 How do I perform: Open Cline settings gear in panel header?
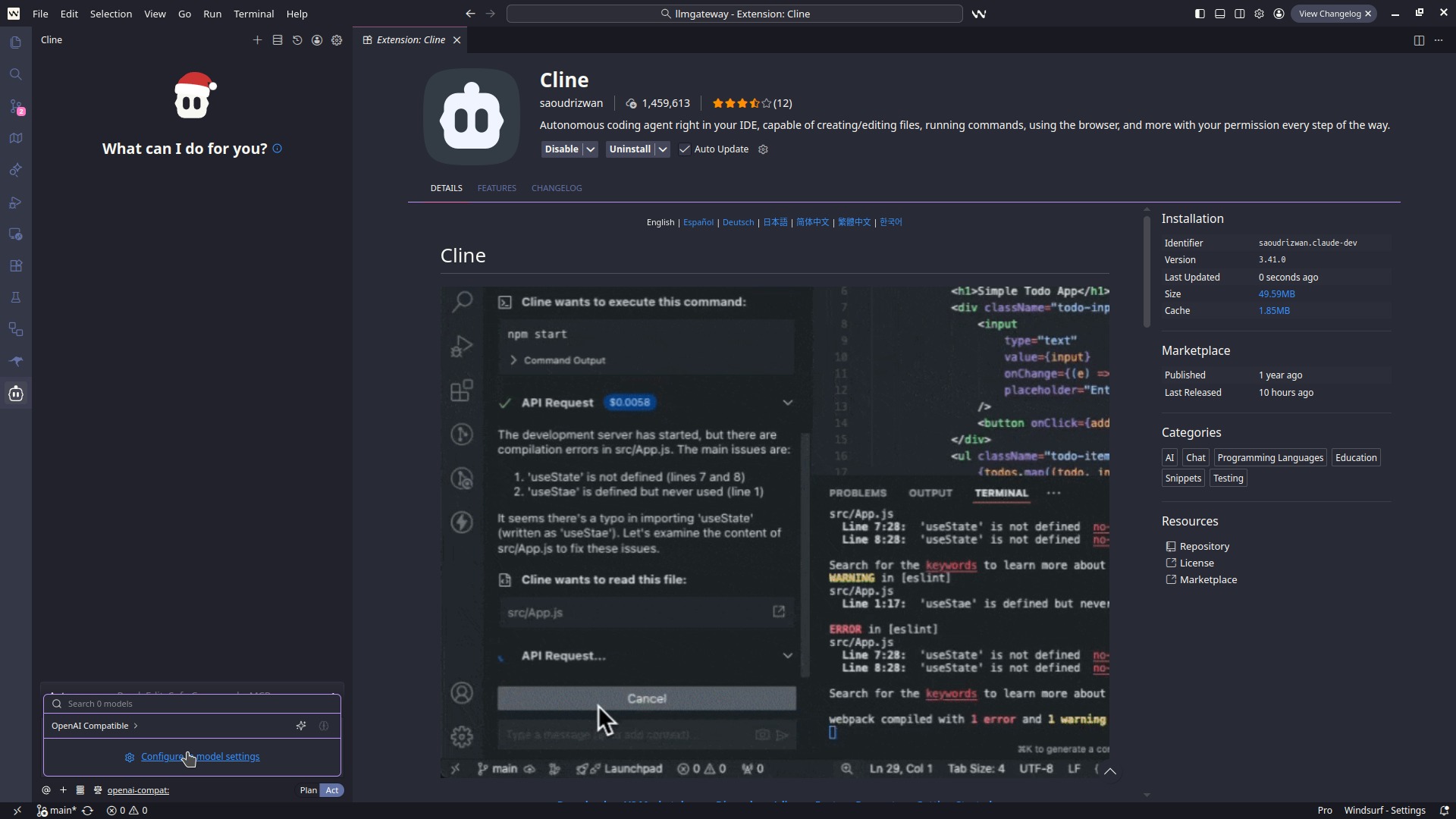337,40
